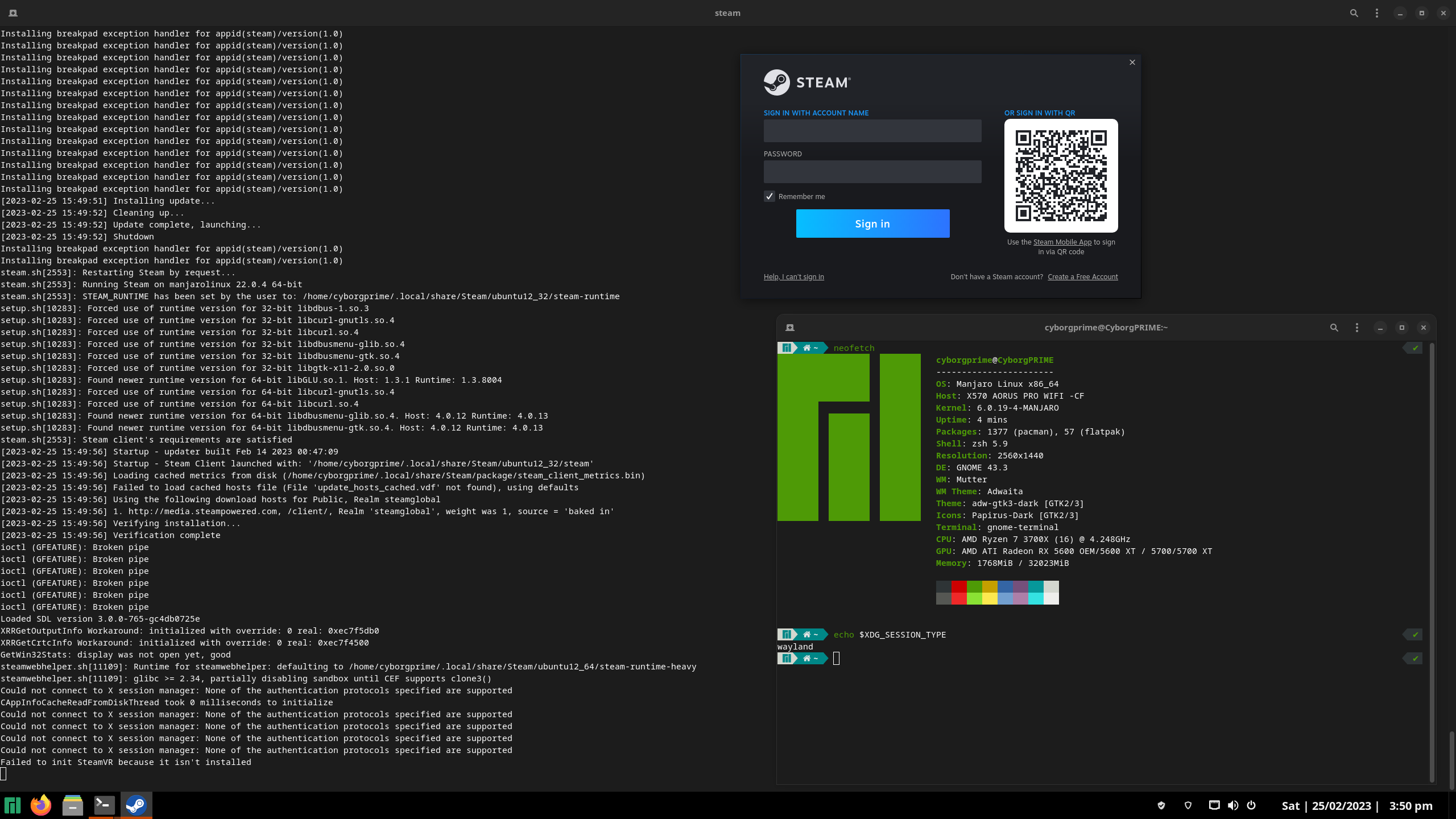Close the Steam sign-in dialog
The image size is (1456, 819).
point(1132,63)
